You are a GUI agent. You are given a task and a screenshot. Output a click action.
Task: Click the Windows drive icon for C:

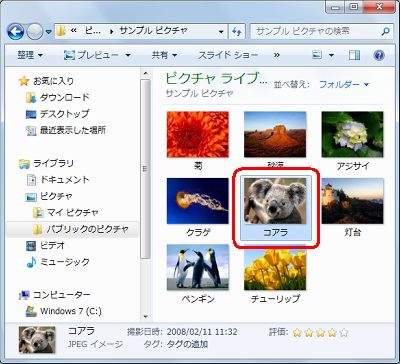click(31, 311)
